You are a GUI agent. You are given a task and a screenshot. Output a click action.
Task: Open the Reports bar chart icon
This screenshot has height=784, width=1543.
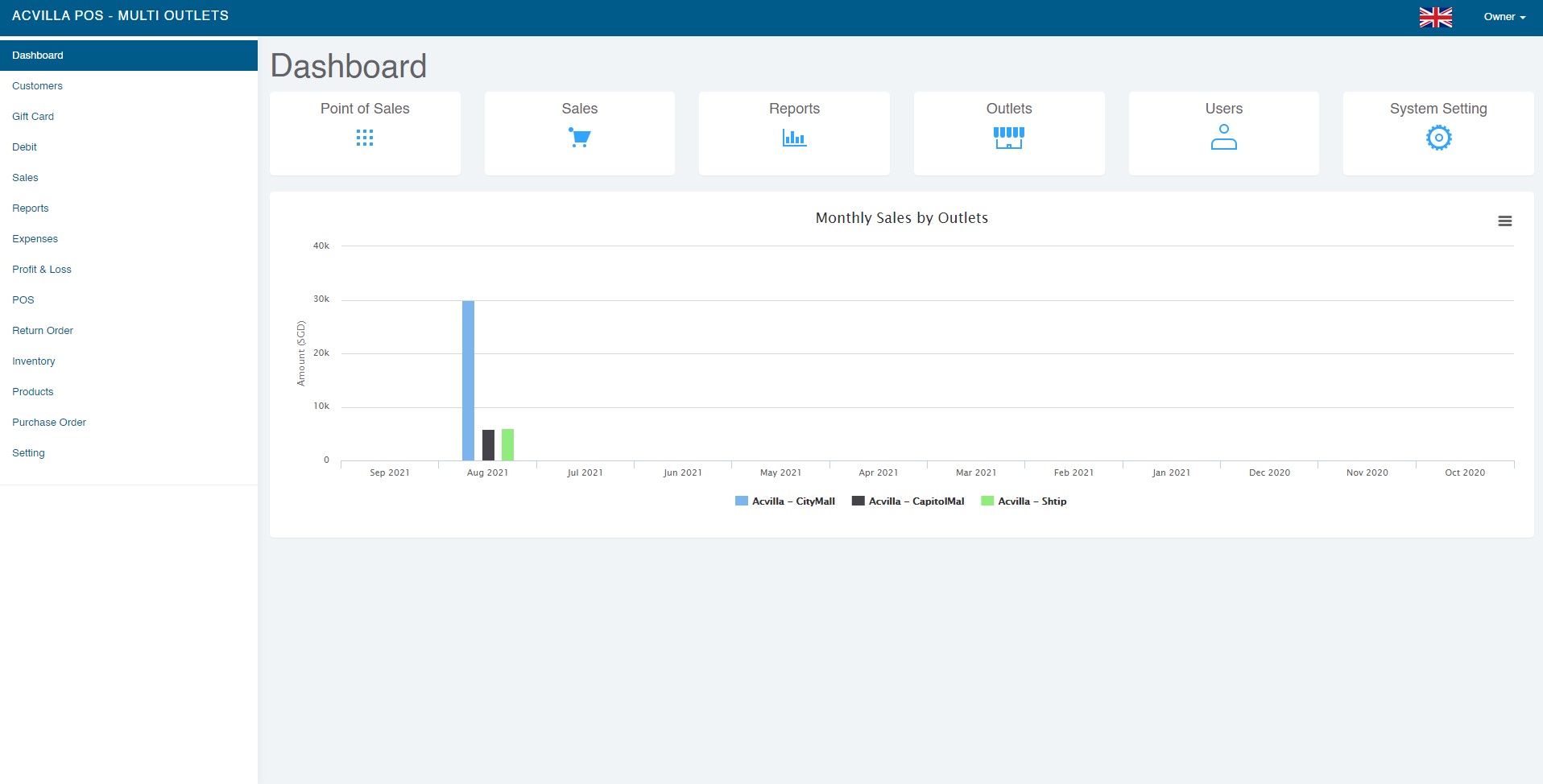(x=794, y=138)
